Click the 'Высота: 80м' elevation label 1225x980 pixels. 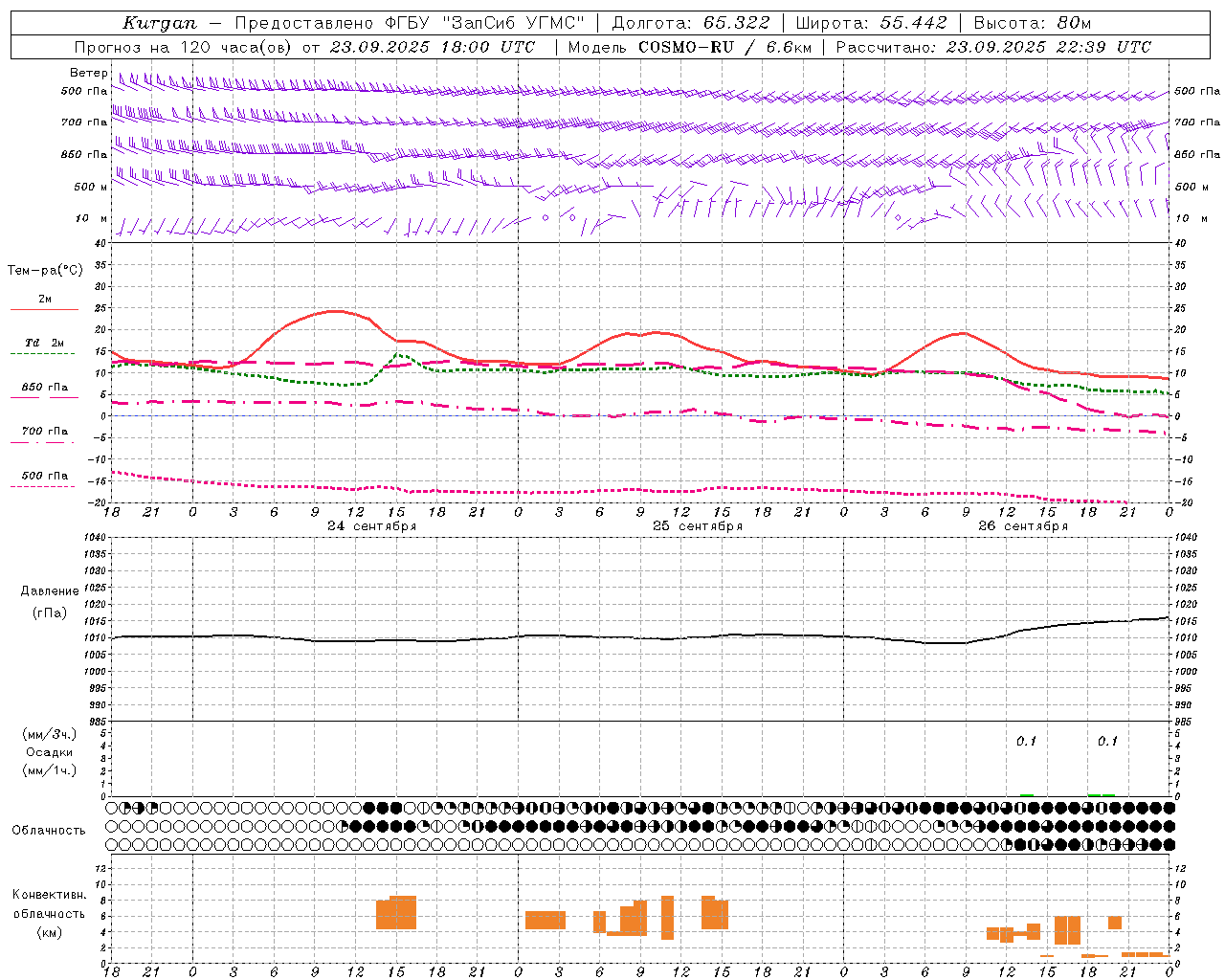click(x=1032, y=23)
